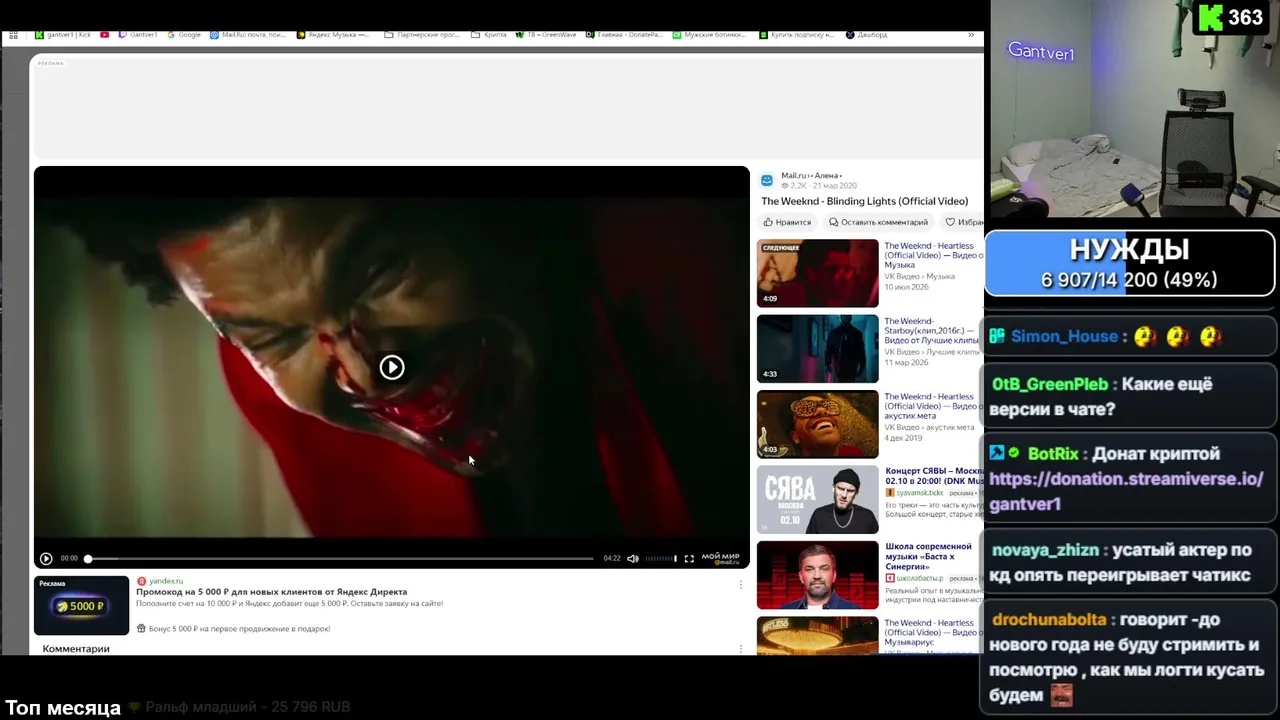Open the yandex.ru ad source link

(x=166, y=581)
